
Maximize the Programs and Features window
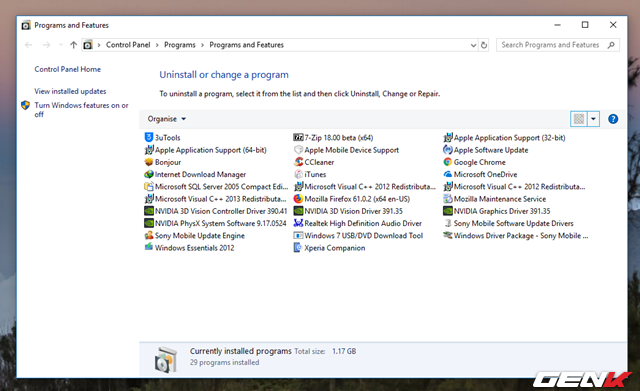tap(585, 25)
